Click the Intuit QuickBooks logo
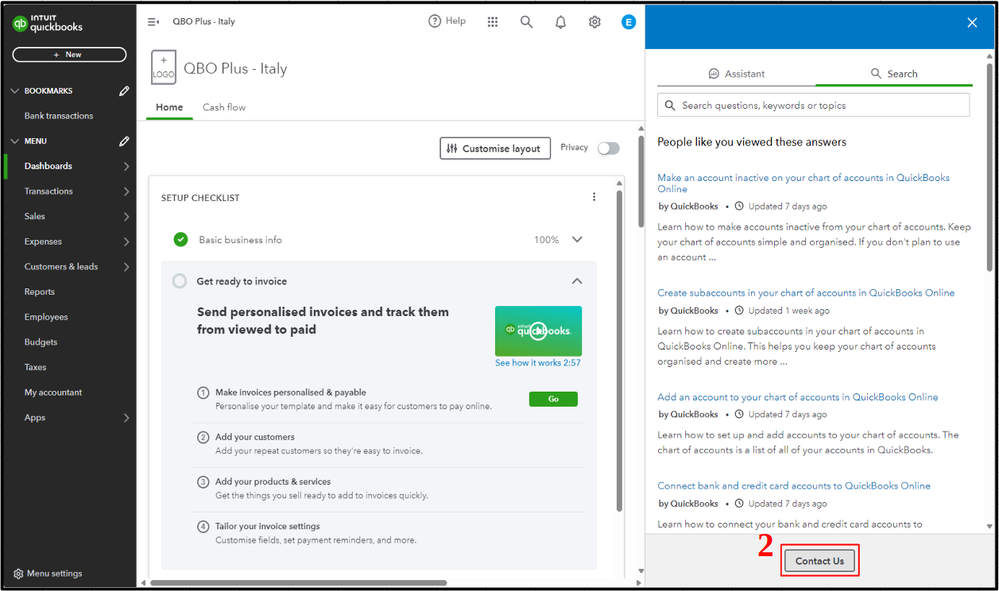 48,24
